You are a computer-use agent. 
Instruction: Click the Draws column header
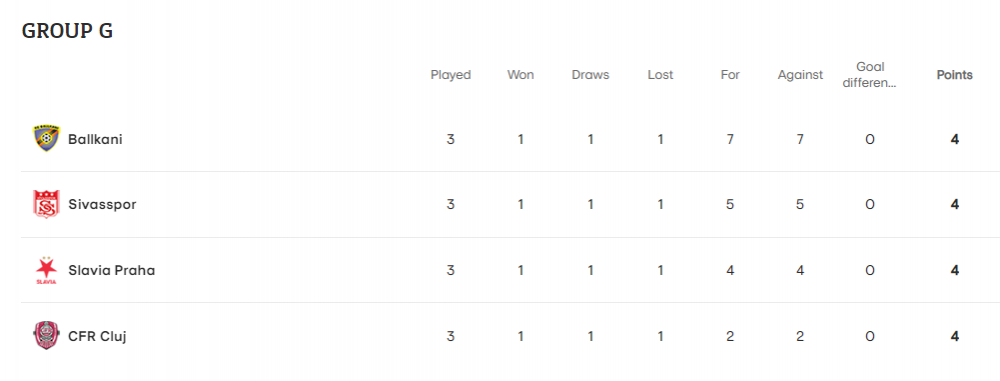[591, 75]
